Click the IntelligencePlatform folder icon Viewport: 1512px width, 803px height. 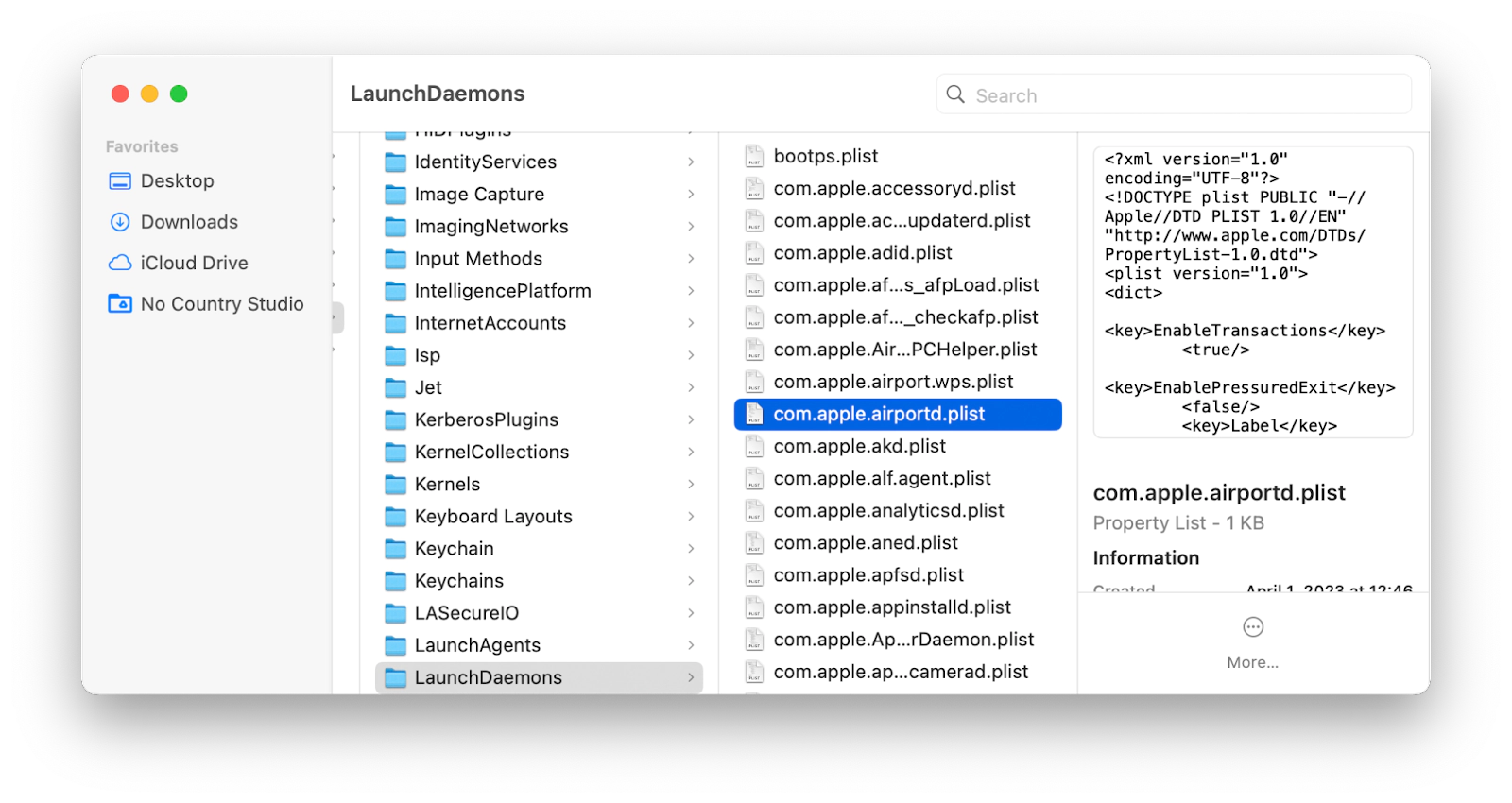[396, 291]
